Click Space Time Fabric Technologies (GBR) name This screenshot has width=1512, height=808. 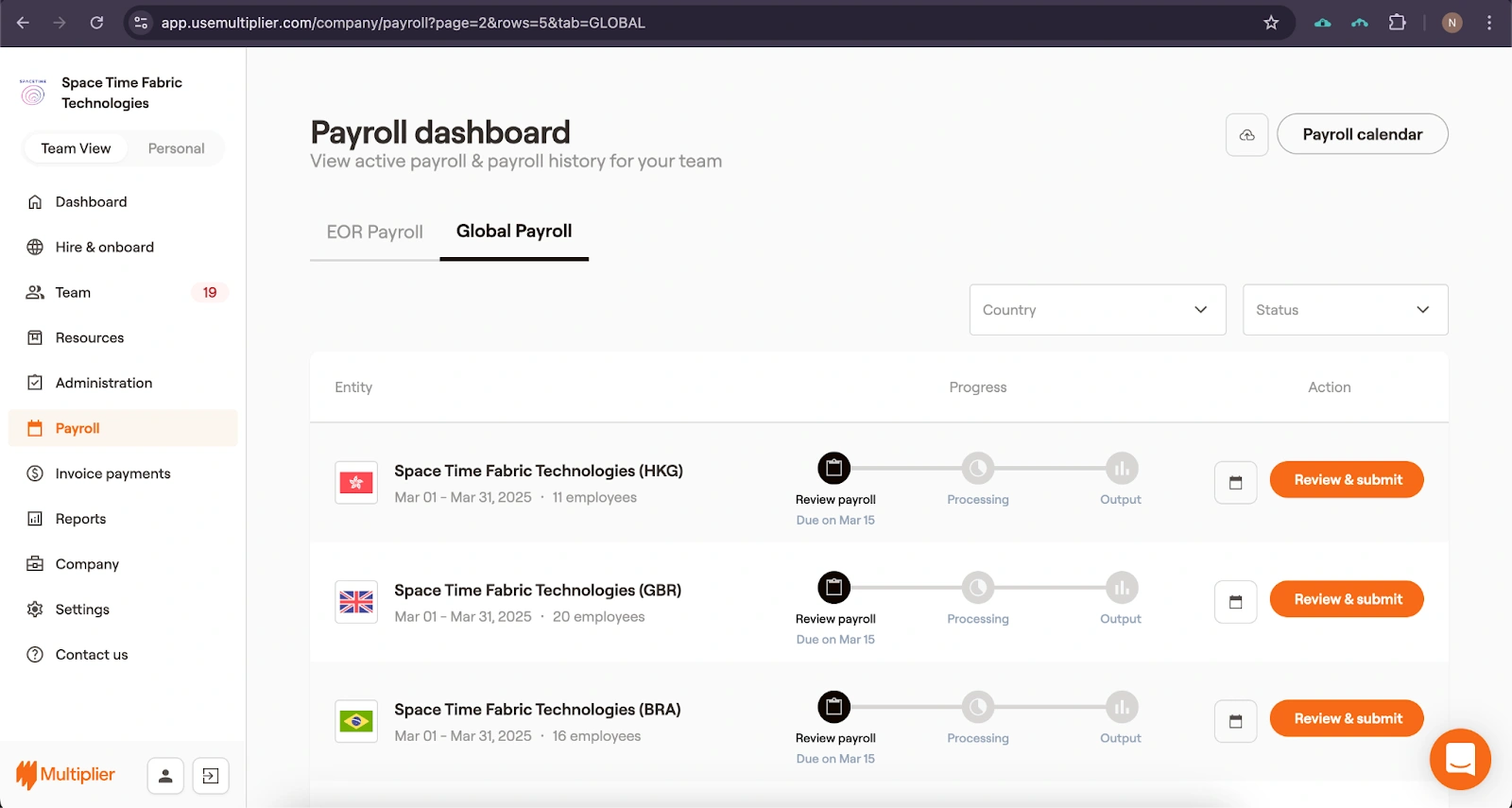click(x=538, y=591)
